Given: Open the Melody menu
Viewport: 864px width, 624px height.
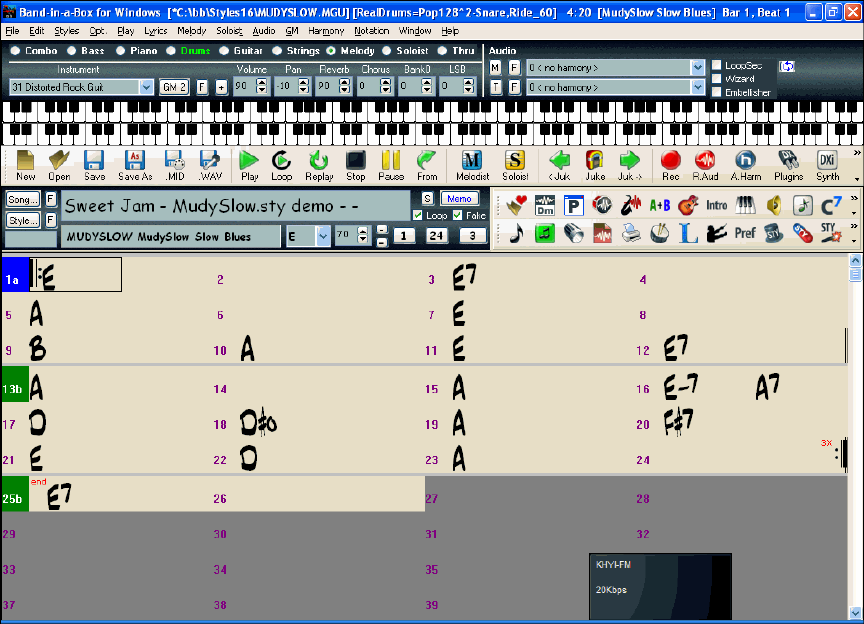Looking at the screenshot, I should tap(192, 31).
